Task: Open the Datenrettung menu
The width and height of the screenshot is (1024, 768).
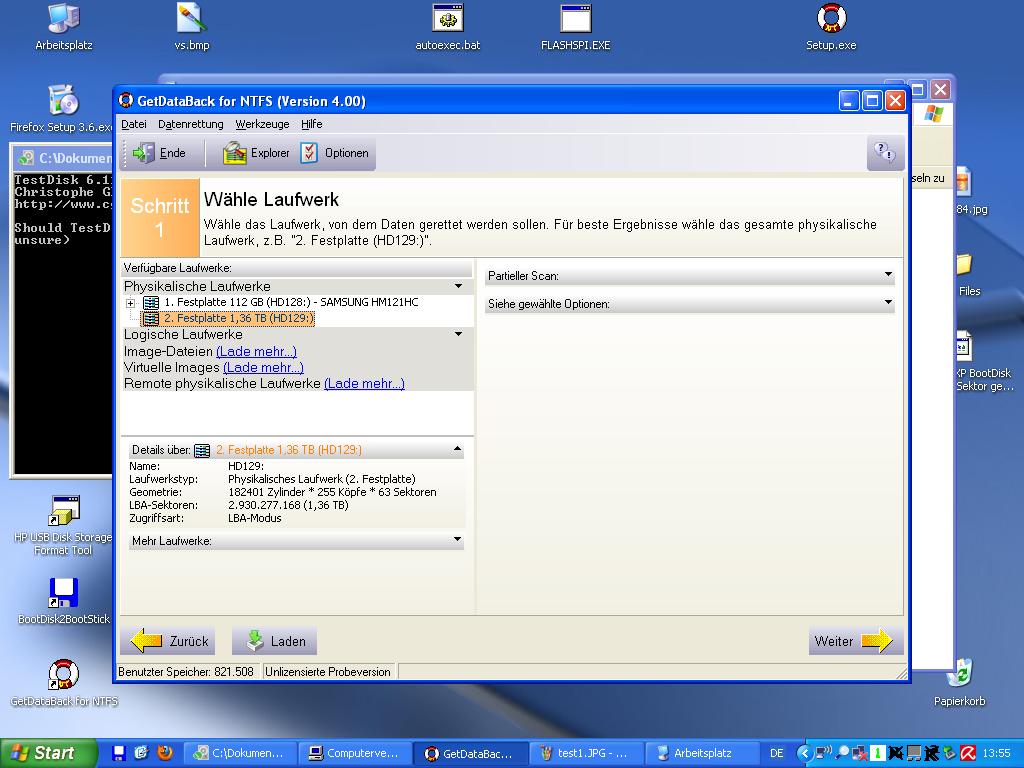Action: (191, 124)
